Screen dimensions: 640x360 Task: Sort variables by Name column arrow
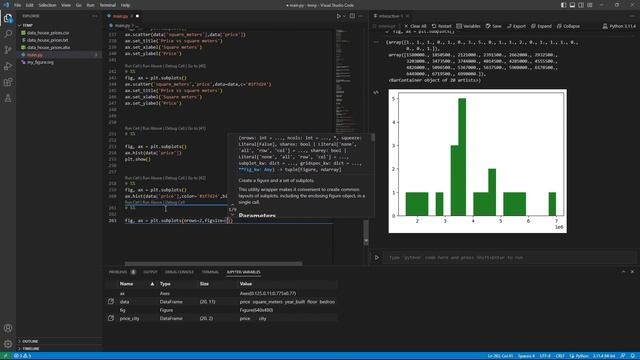pyautogui.click(x=152, y=284)
